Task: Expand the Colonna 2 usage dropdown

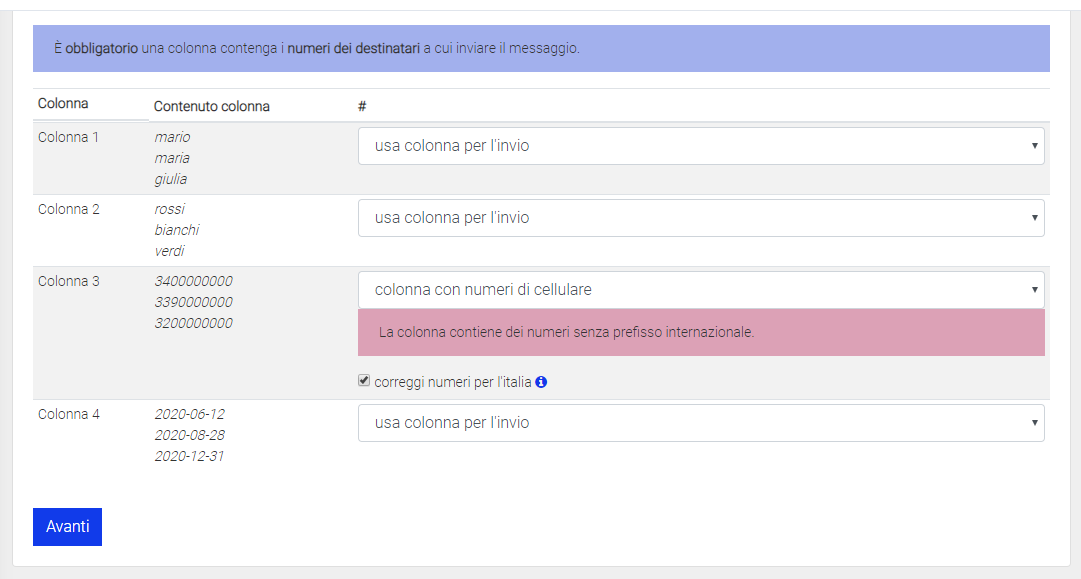Action: [700, 218]
